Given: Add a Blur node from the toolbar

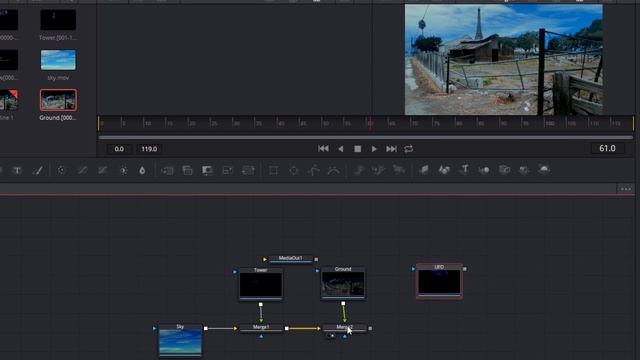Looking at the screenshot, I should 142,170.
